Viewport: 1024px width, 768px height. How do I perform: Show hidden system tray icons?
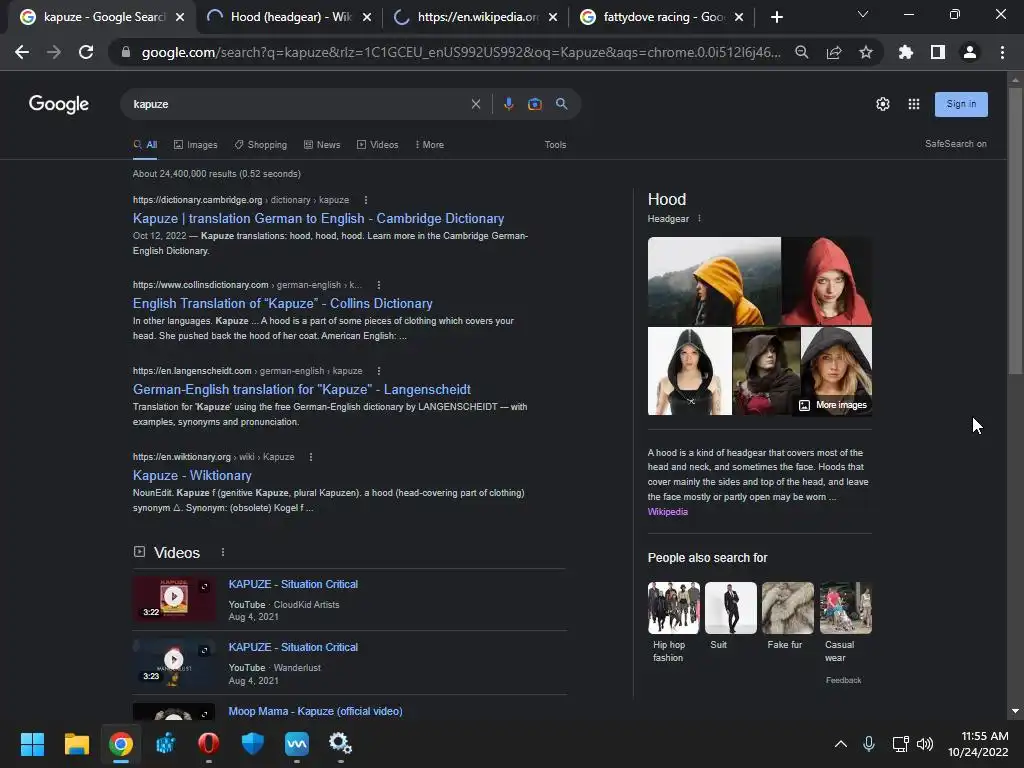(840, 744)
